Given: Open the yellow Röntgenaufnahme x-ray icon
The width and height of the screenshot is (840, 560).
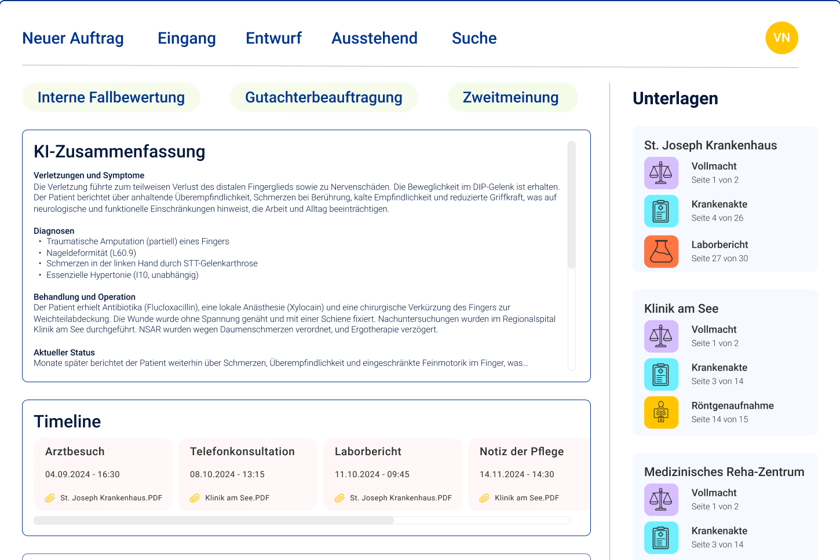Looking at the screenshot, I should 661,413.
